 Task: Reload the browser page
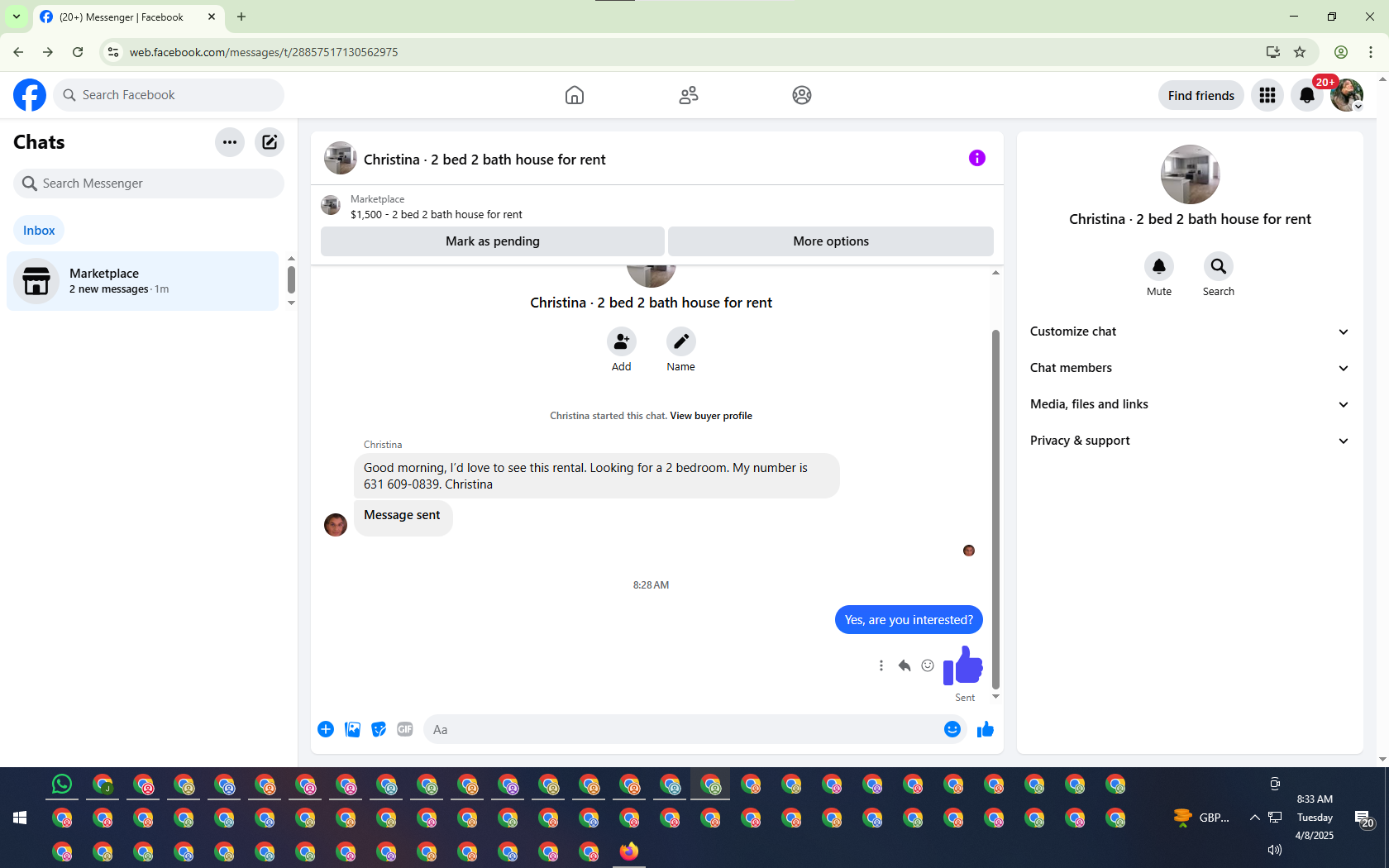(78, 52)
